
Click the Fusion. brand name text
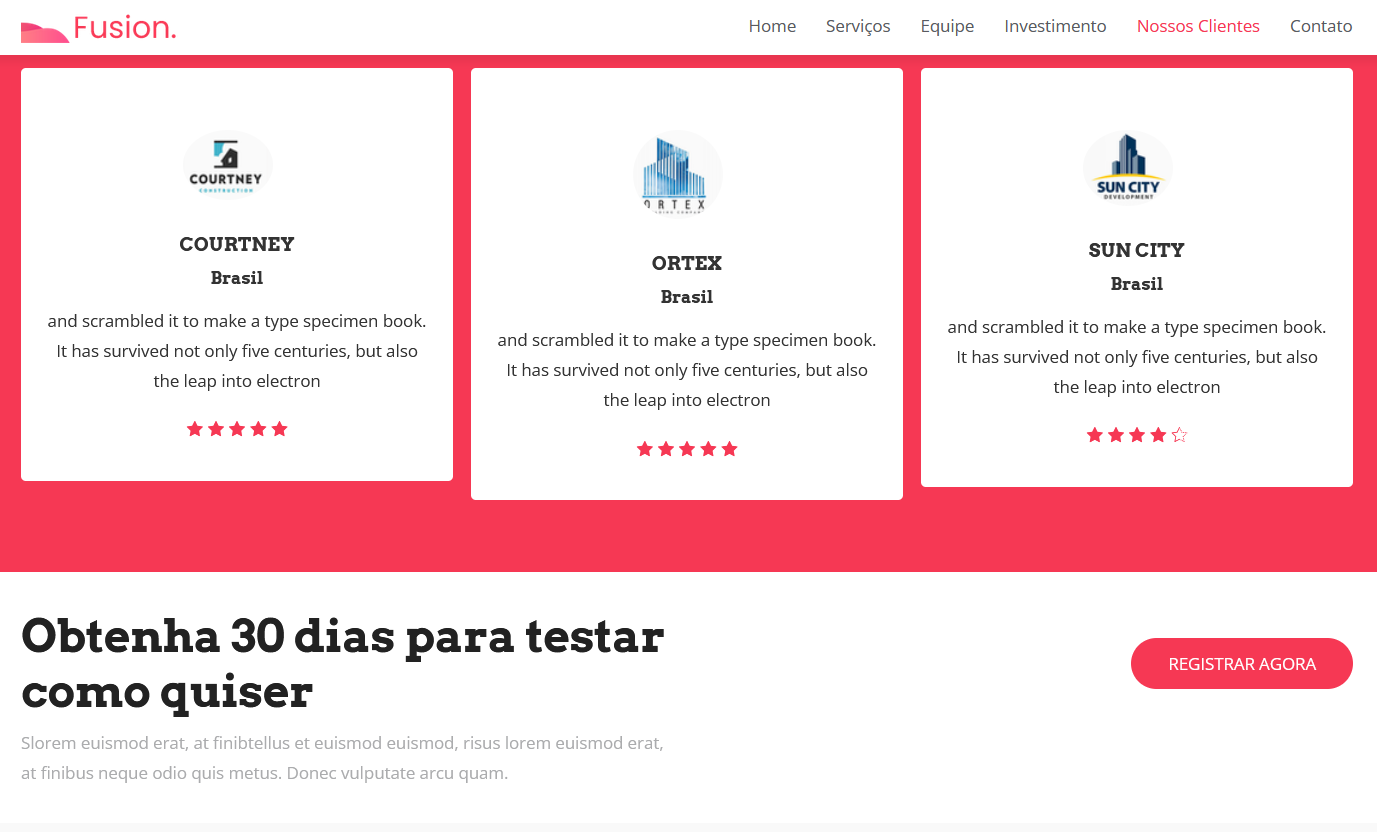click(125, 28)
